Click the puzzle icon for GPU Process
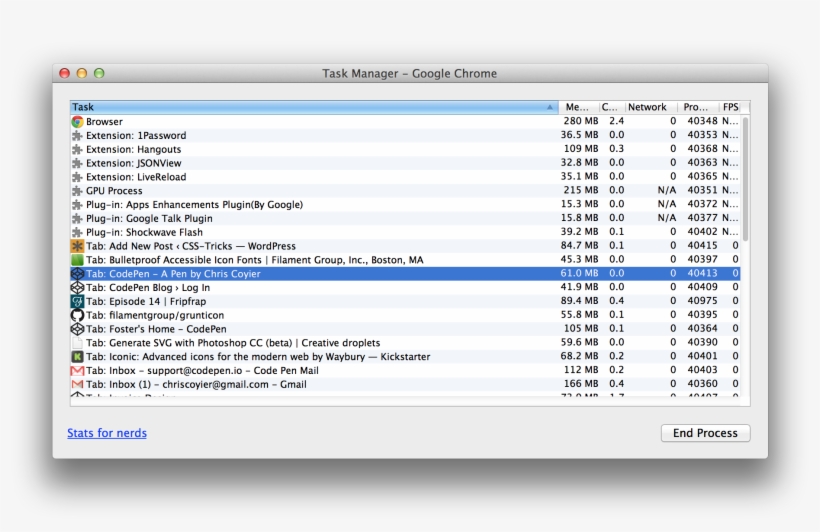 [x=77, y=190]
